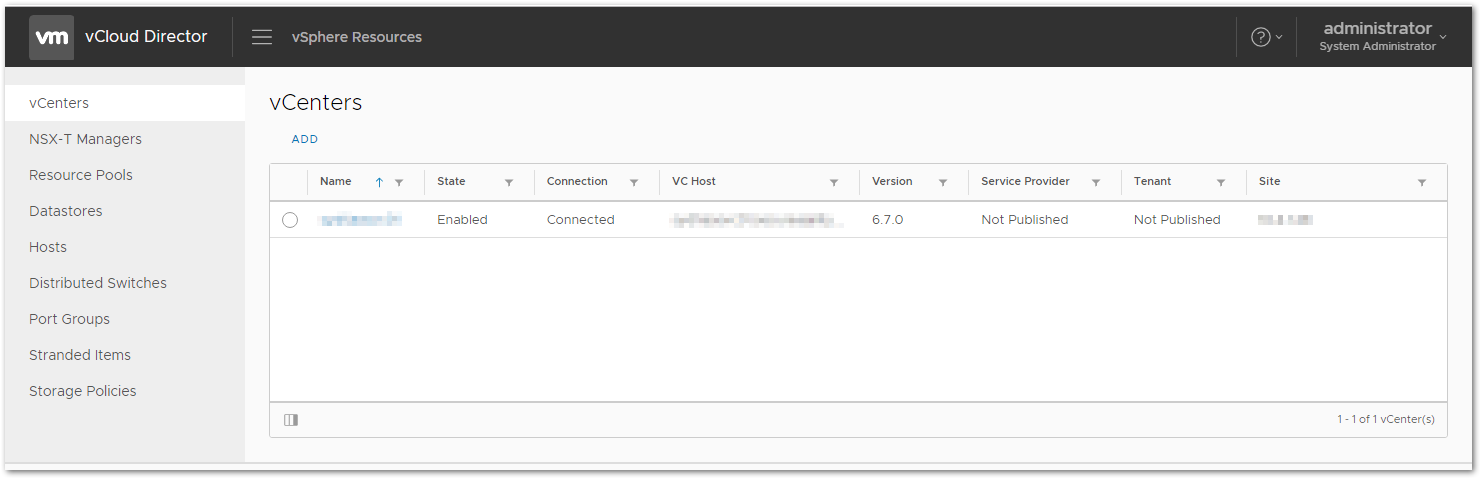Filter the Service Provider column
The width and height of the screenshot is (1481, 479).
(x=1096, y=183)
